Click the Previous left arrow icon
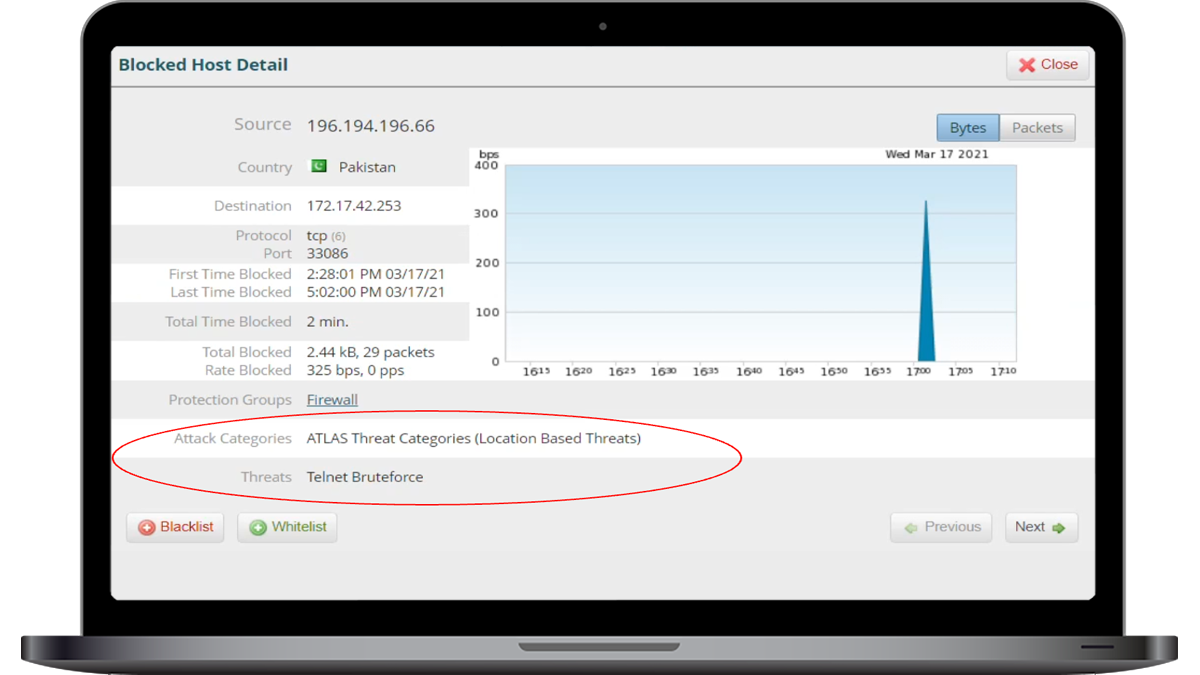This screenshot has height=675, width=1200. point(911,527)
